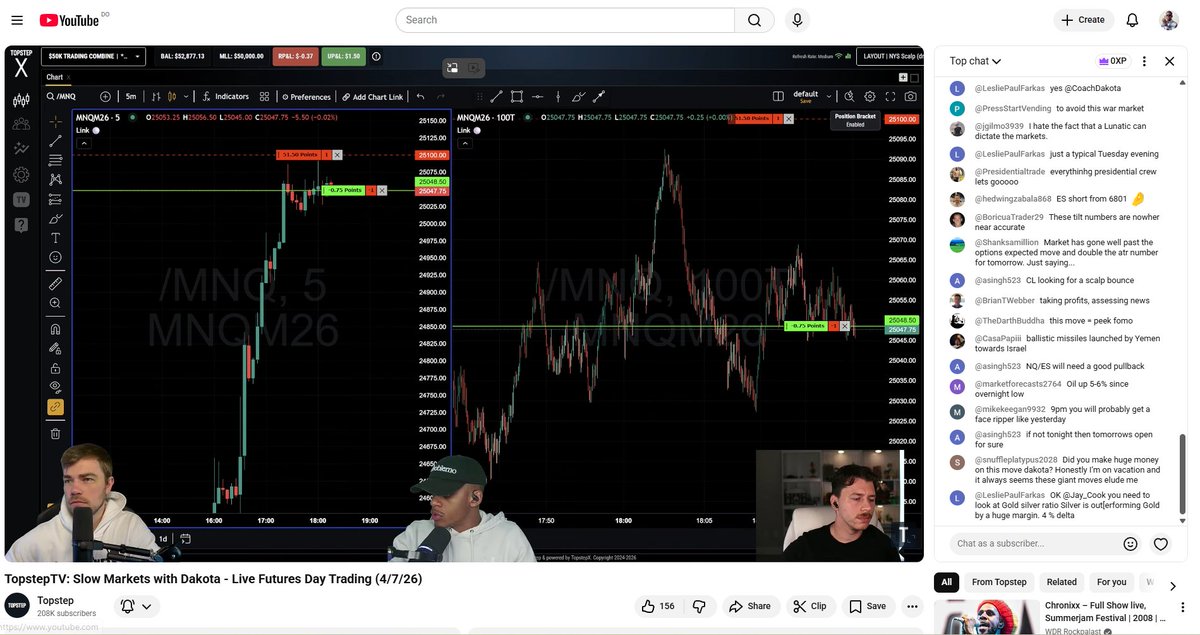Select the Related chip

[1062, 582]
